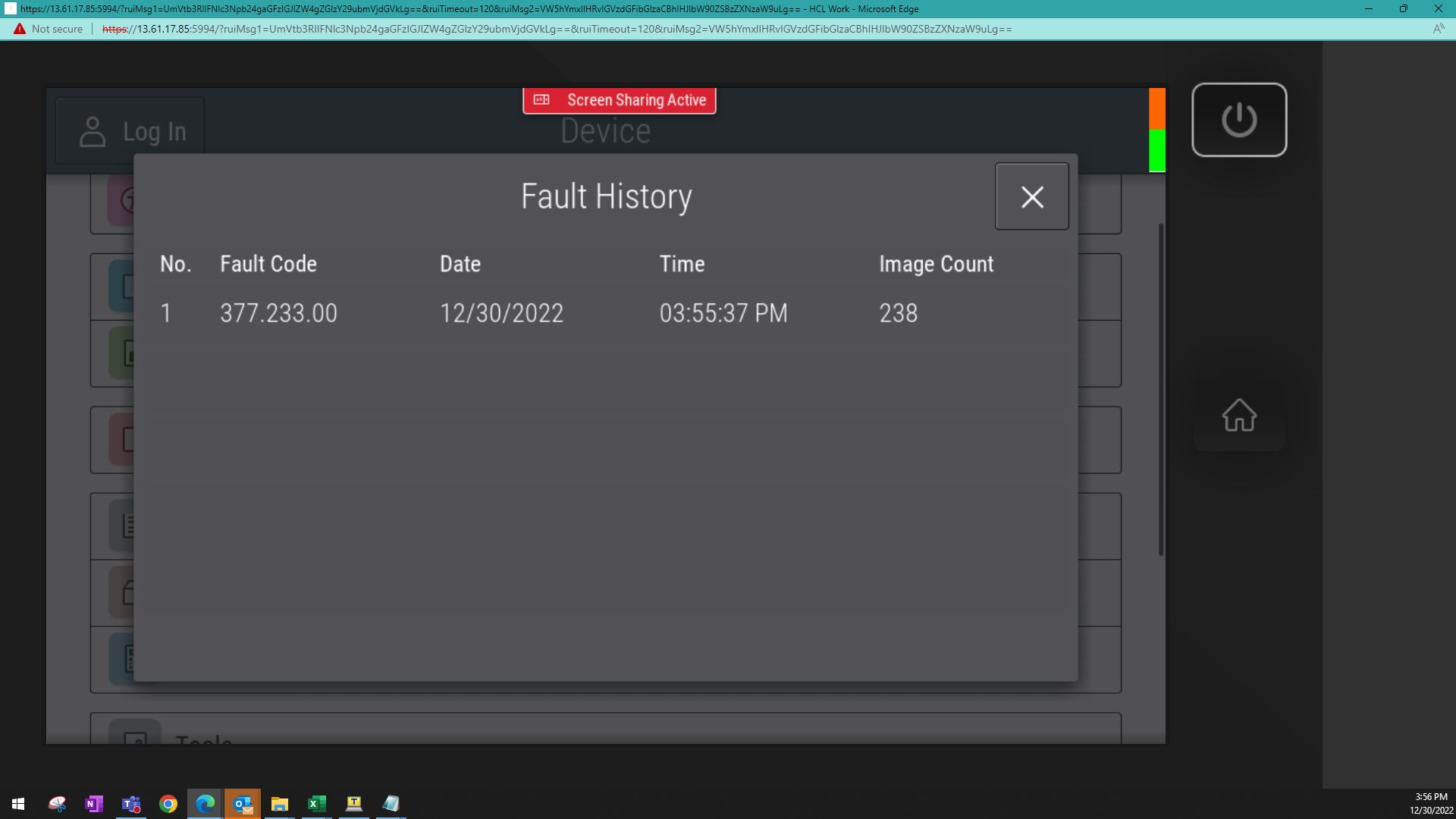The width and height of the screenshot is (1456, 819).
Task: Click the orange status indicator bar
Action: click(1157, 108)
